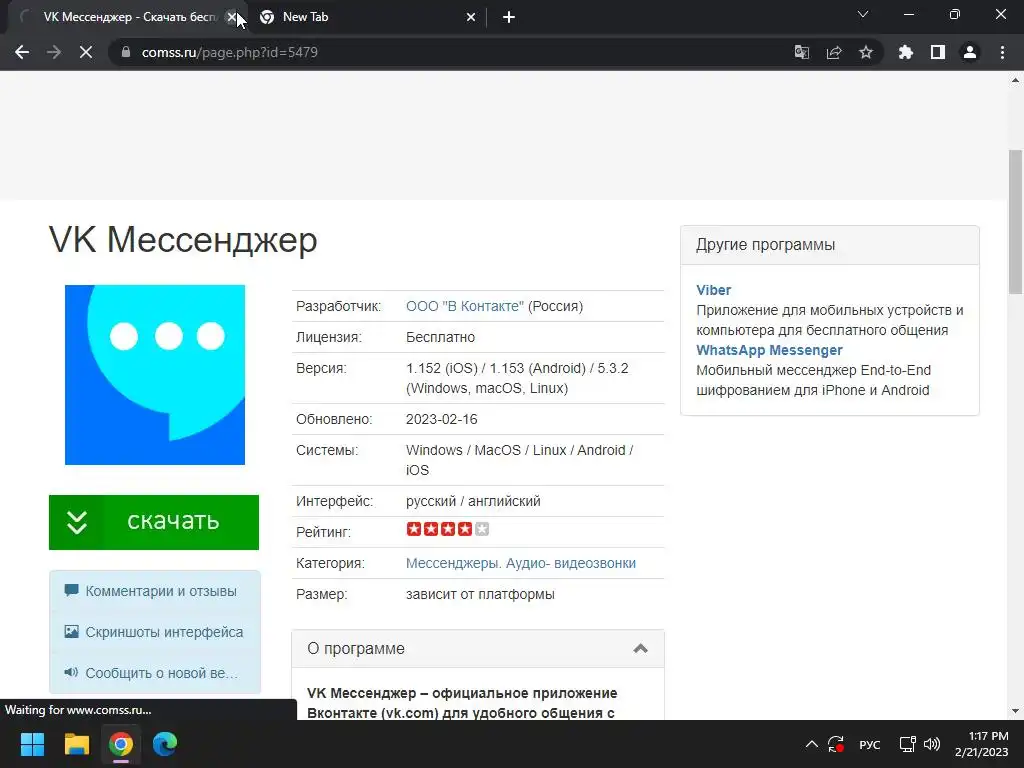The height and width of the screenshot is (768, 1024).
Task: Open the Windows Start menu
Action: point(32,744)
